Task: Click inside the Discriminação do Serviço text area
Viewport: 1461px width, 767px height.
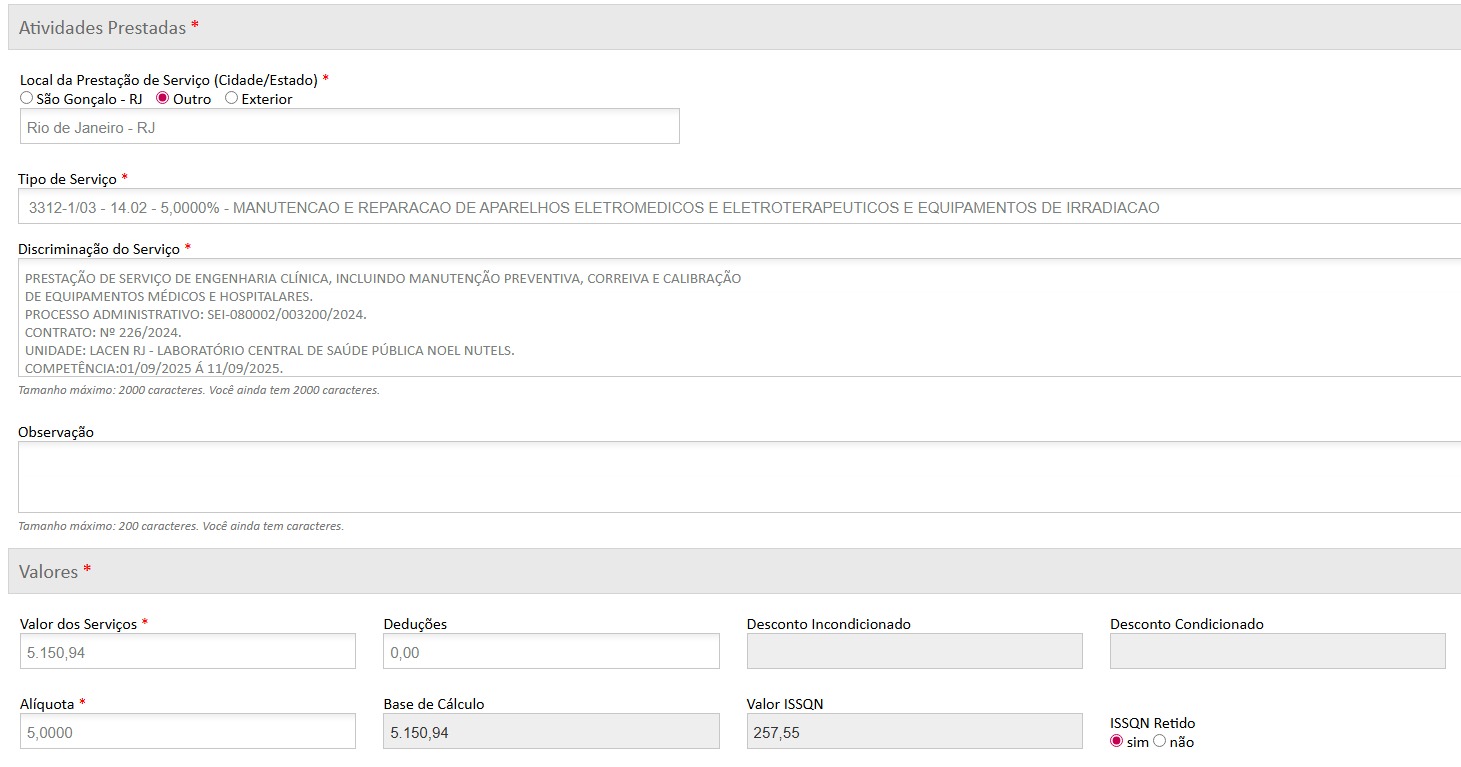Action: coord(738,318)
